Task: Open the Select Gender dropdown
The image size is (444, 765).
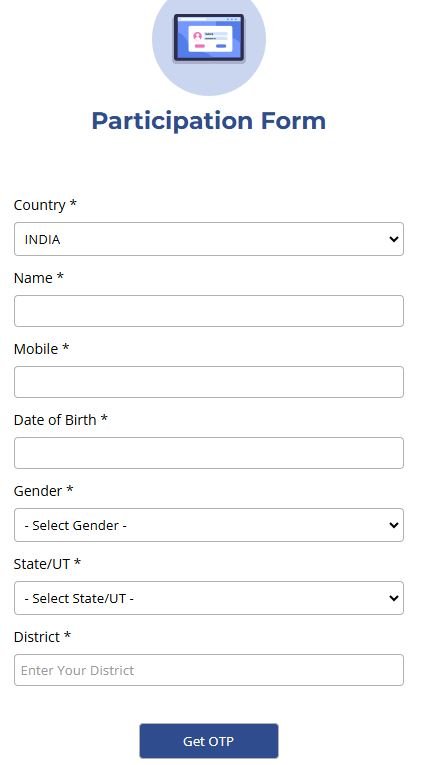Action: click(209, 525)
